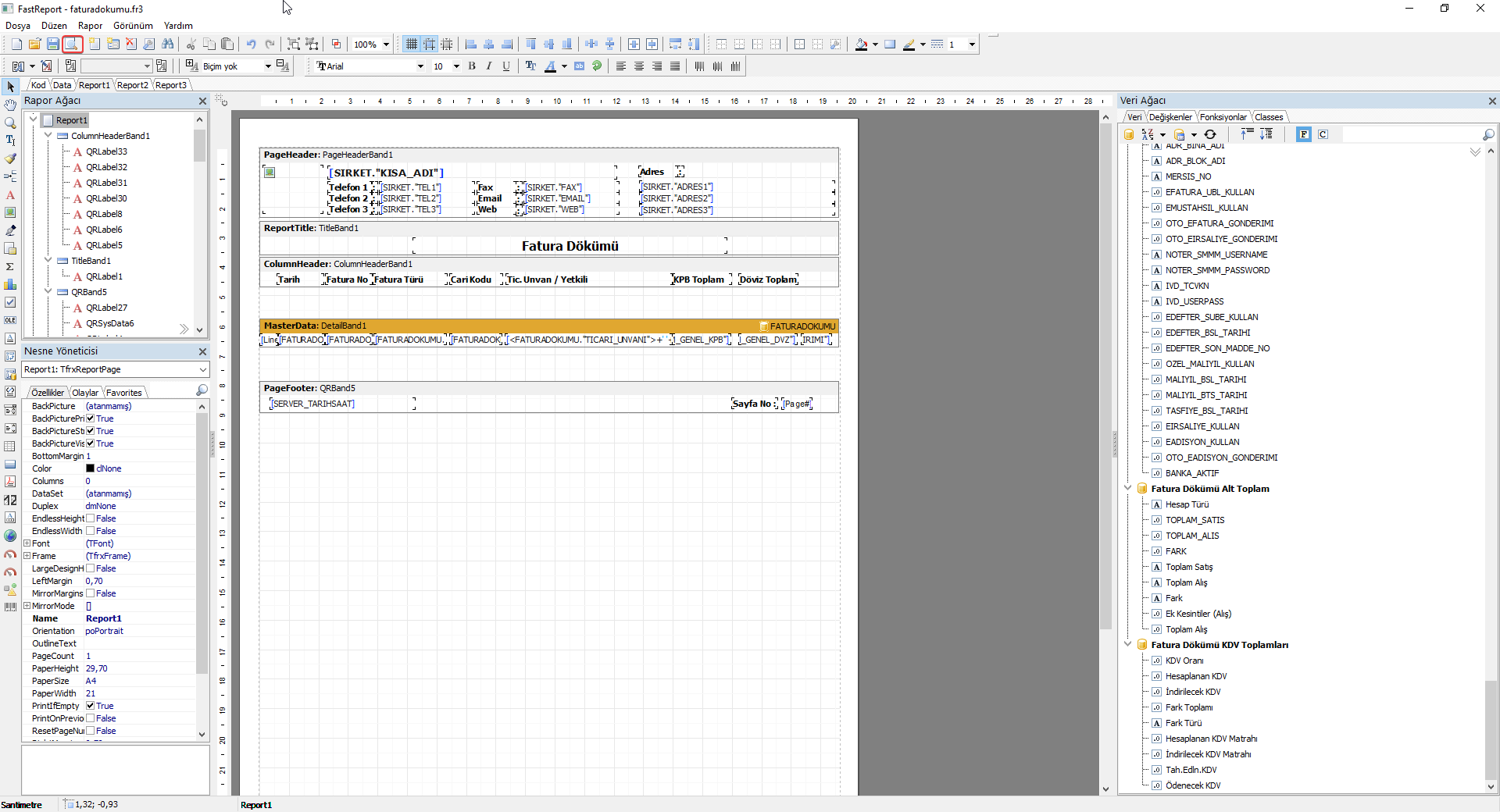Click the black Color property swatch
1500x812 pixels.
click(x=91, y=468)
